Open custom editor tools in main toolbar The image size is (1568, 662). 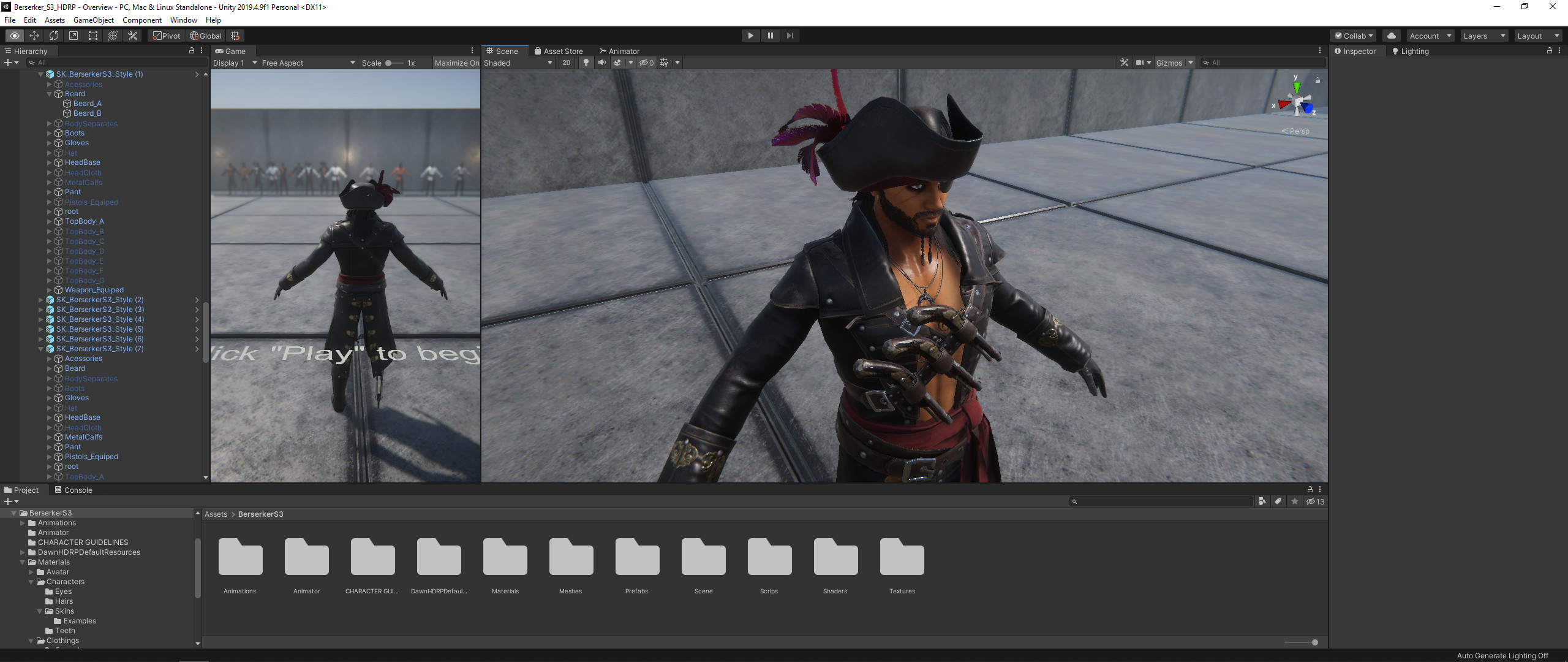coord(132,36)
